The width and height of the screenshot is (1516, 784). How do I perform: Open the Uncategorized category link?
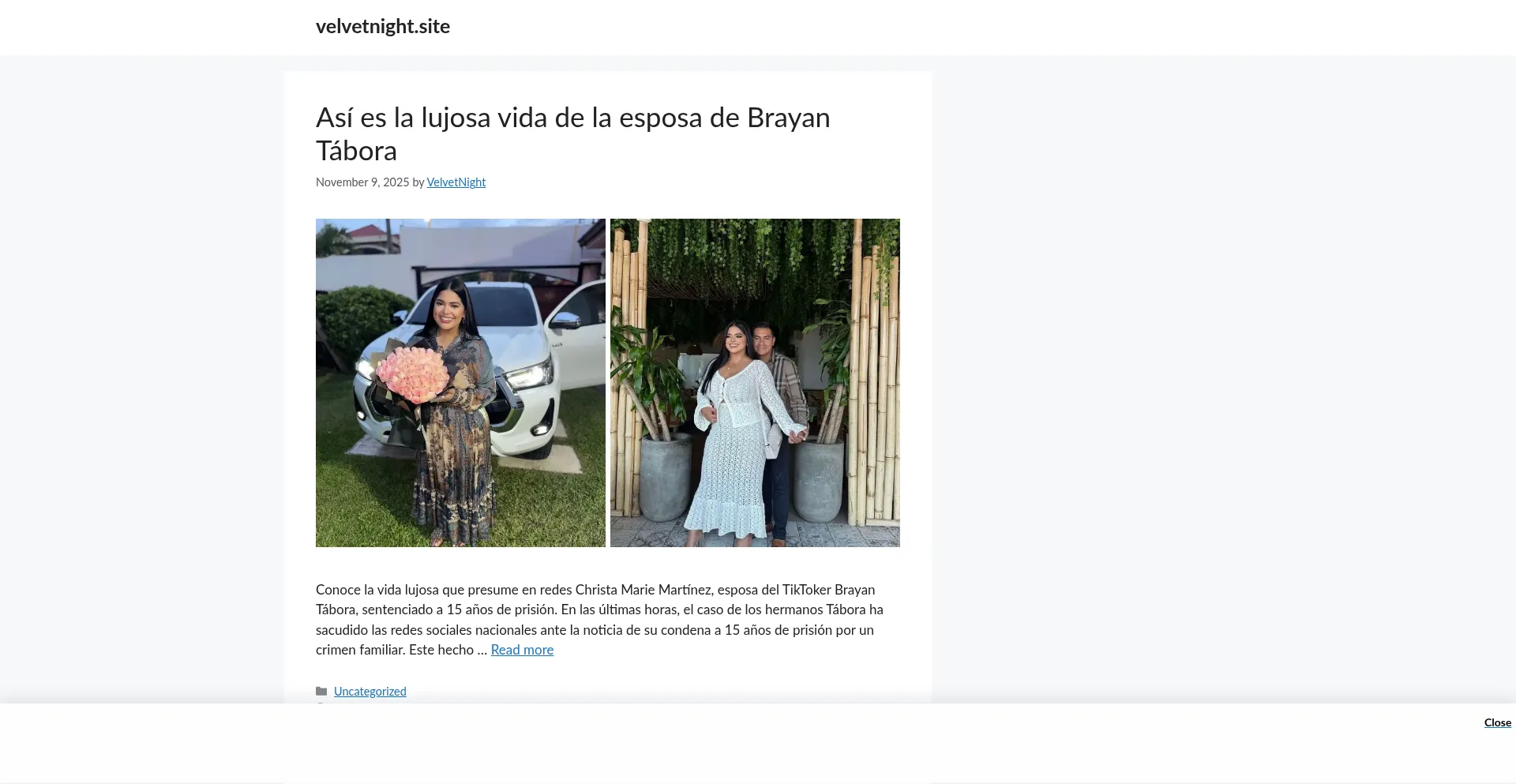370,692
